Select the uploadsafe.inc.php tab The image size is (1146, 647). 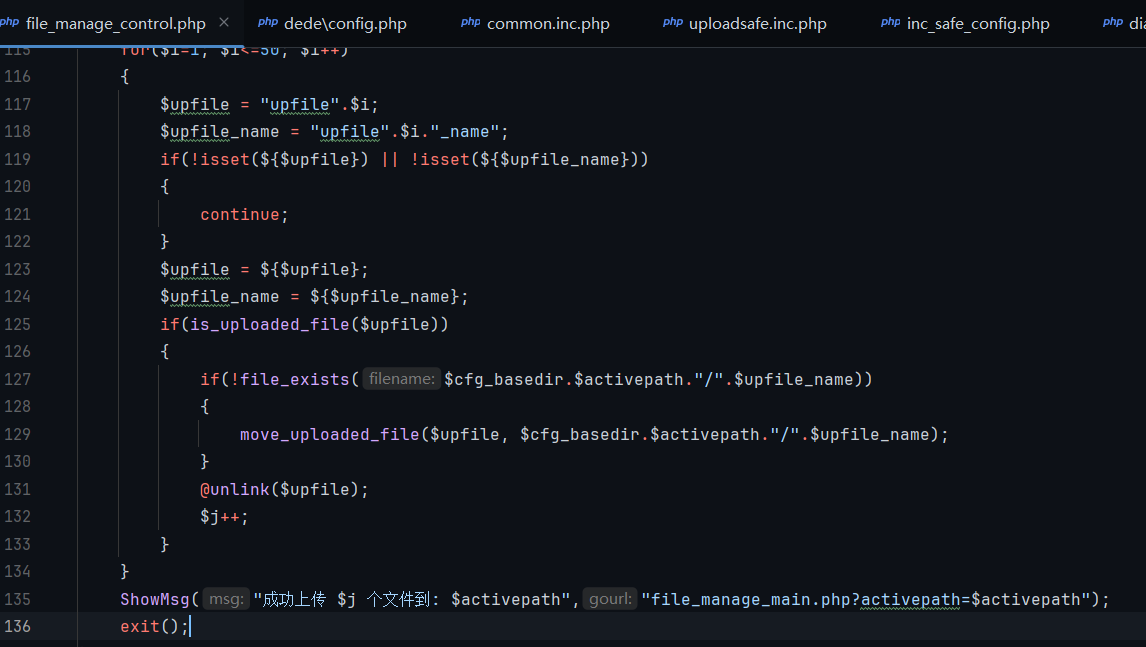click(757, 23)
